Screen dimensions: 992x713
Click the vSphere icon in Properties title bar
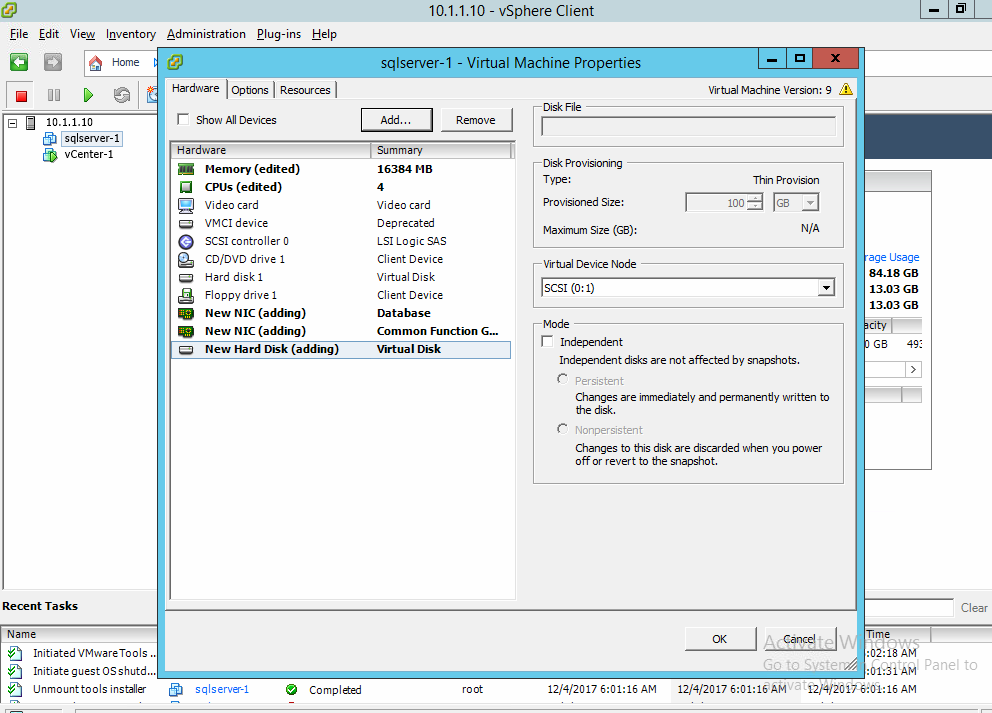(x=175, y=62)
